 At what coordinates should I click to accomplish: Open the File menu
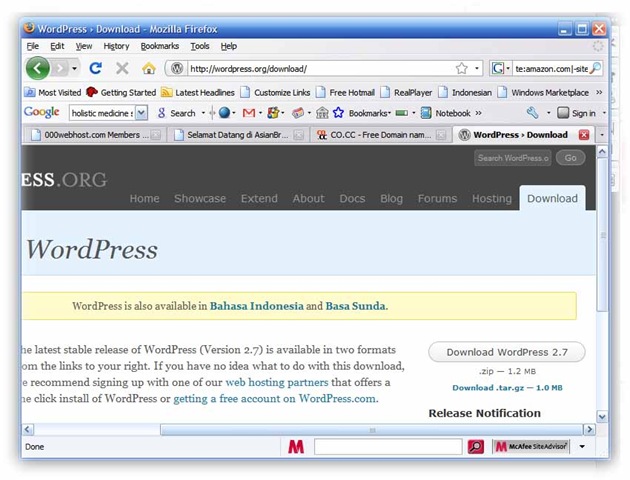[33, 46]
